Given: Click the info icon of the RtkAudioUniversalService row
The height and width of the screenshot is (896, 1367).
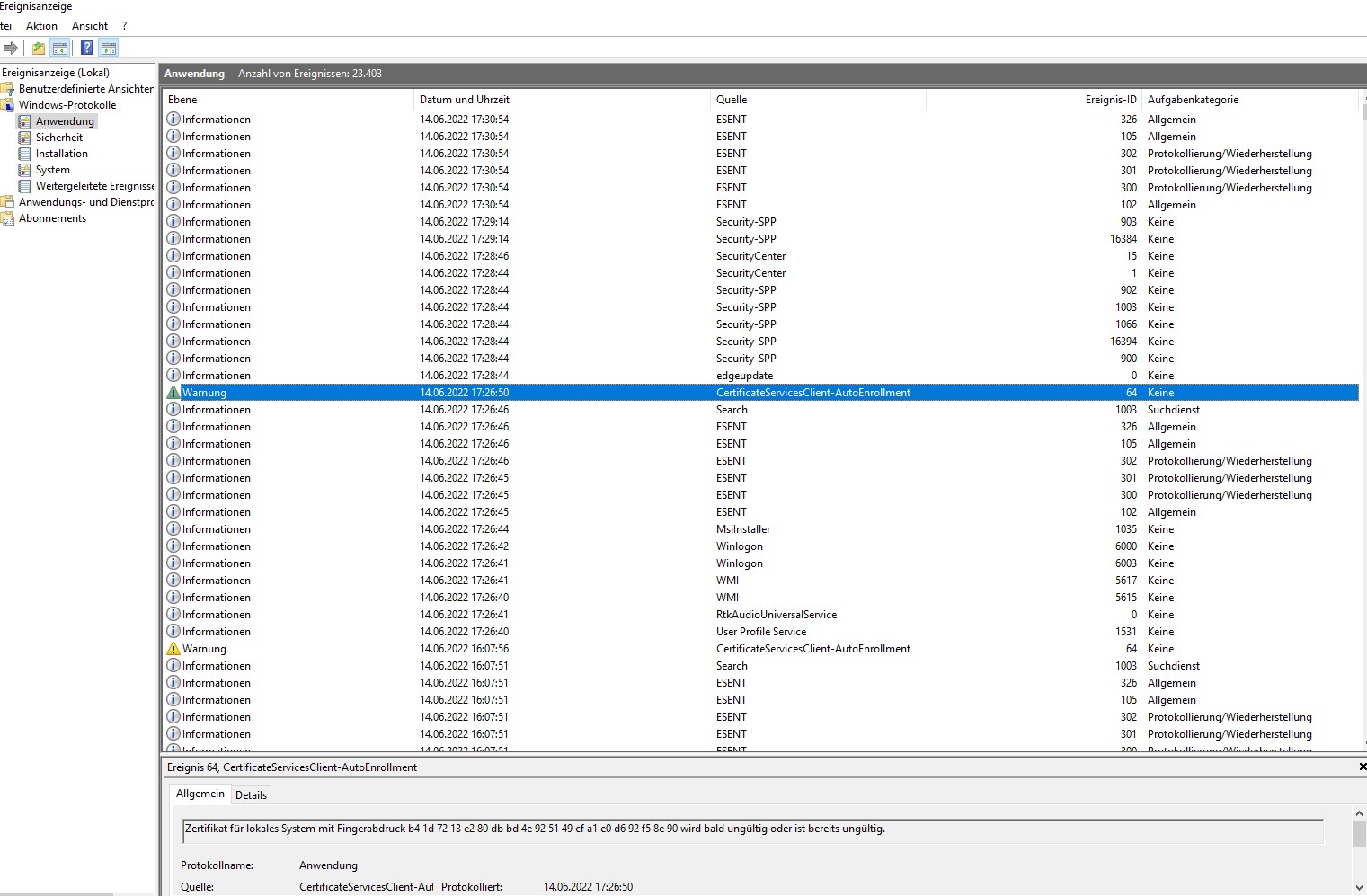Looking at the screenshot, I should [174, 615].
